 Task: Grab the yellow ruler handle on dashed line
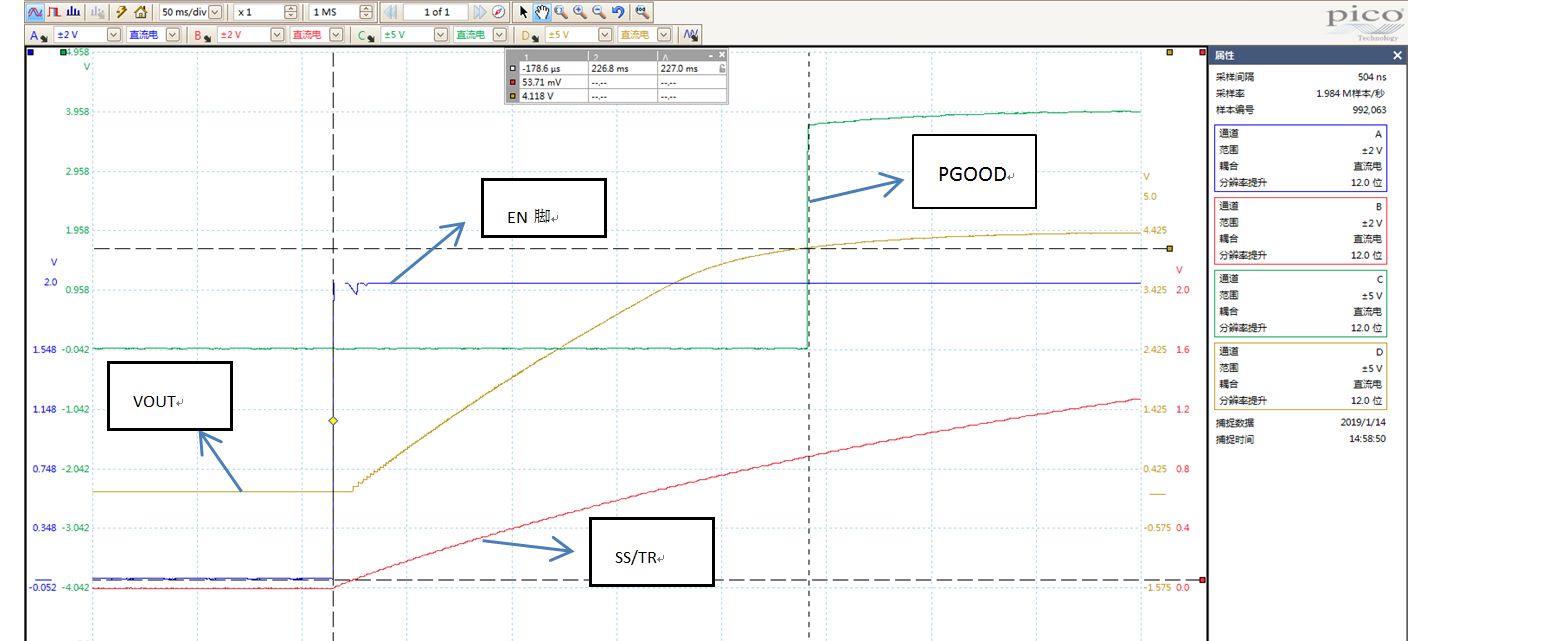click(x=1169, y=248)
